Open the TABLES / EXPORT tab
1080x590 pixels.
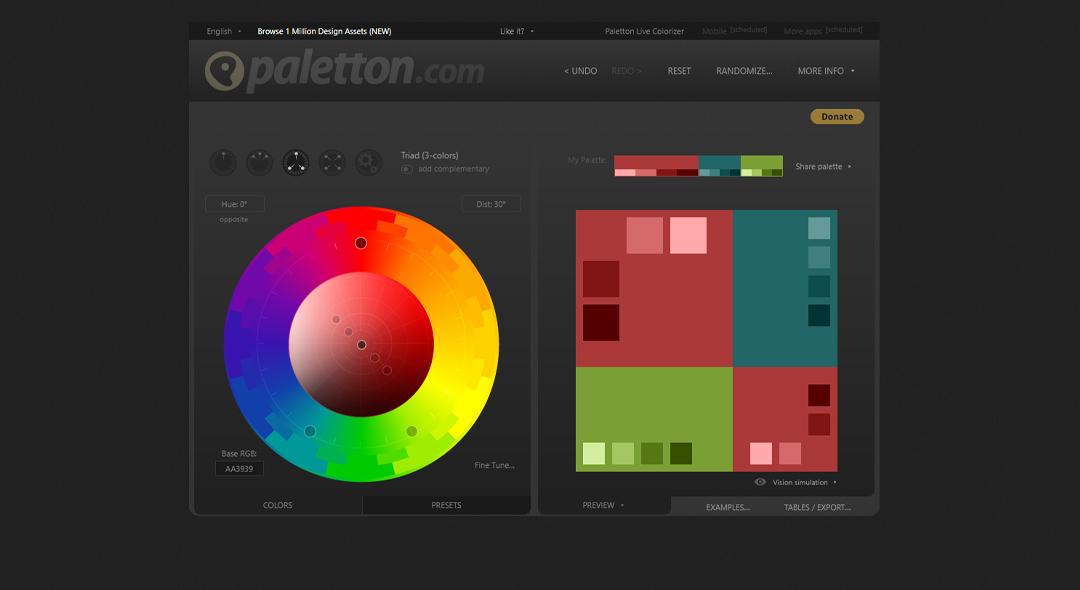[817, 507]
